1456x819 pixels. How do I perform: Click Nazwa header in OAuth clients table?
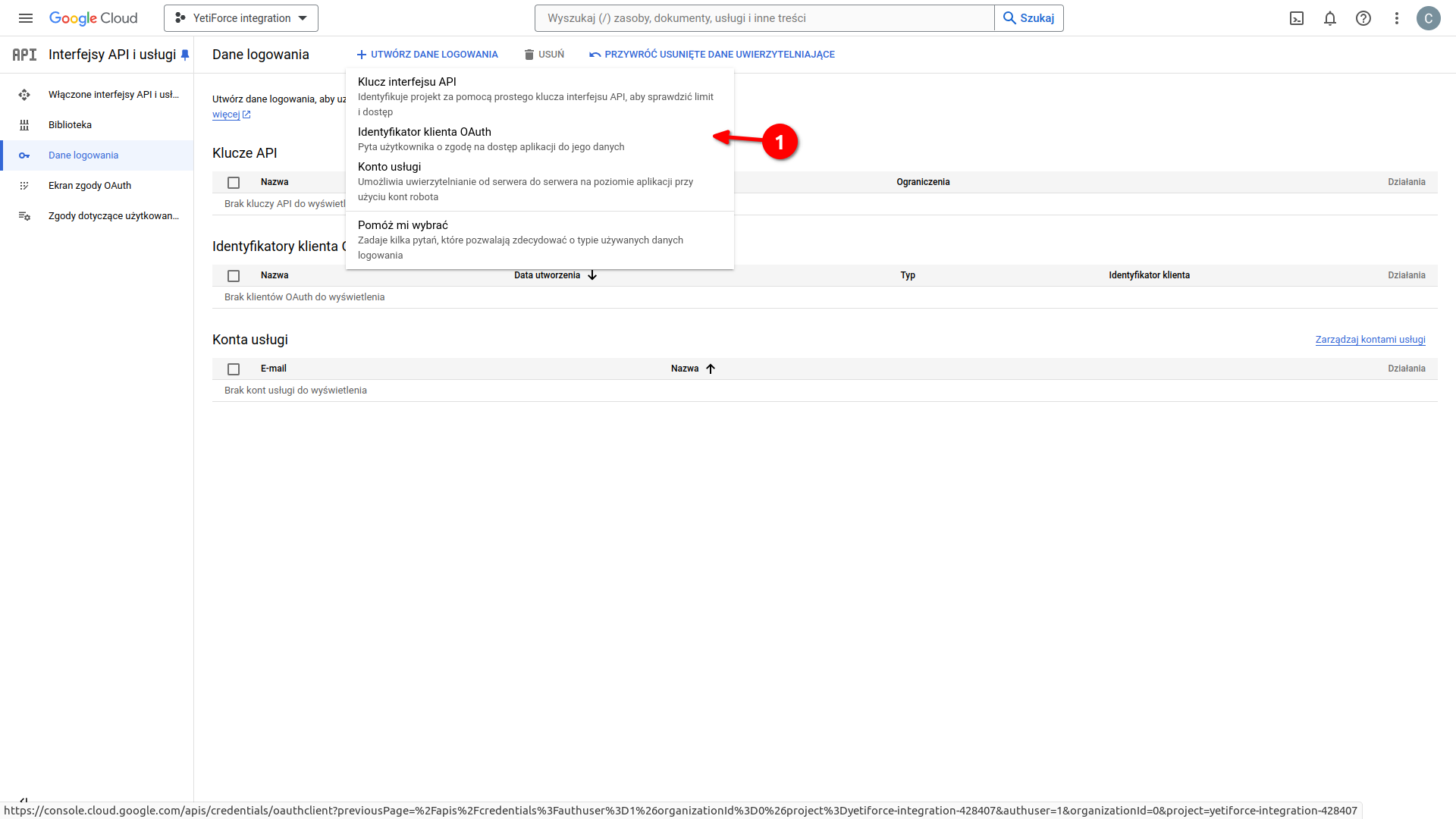(x=275, y=275)
